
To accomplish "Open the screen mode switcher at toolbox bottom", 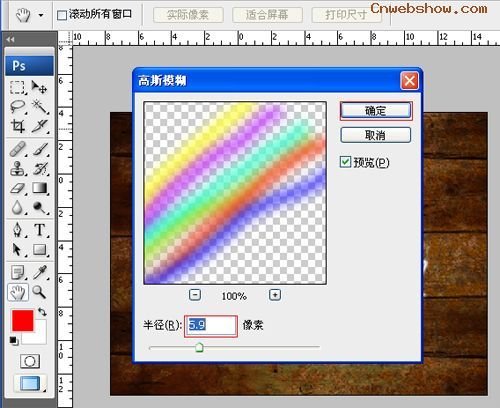I will click(x=30, y=383).
